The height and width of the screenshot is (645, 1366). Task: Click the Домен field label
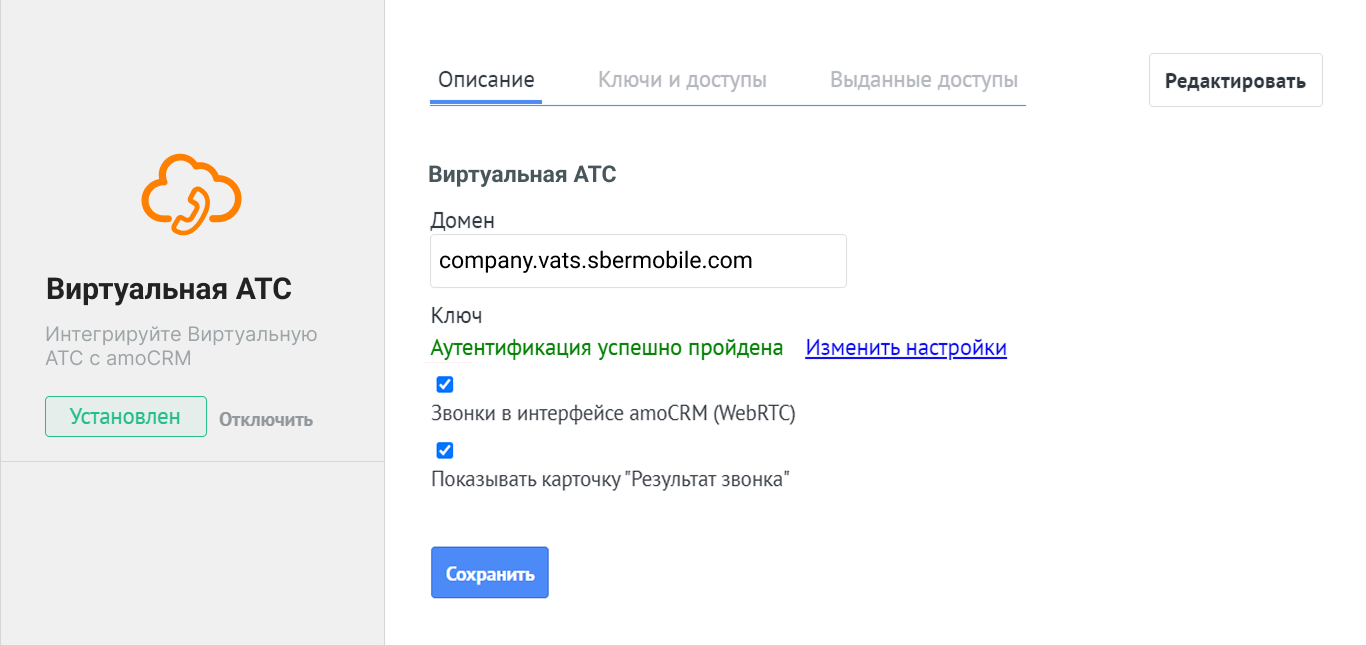tap(463, 220)
